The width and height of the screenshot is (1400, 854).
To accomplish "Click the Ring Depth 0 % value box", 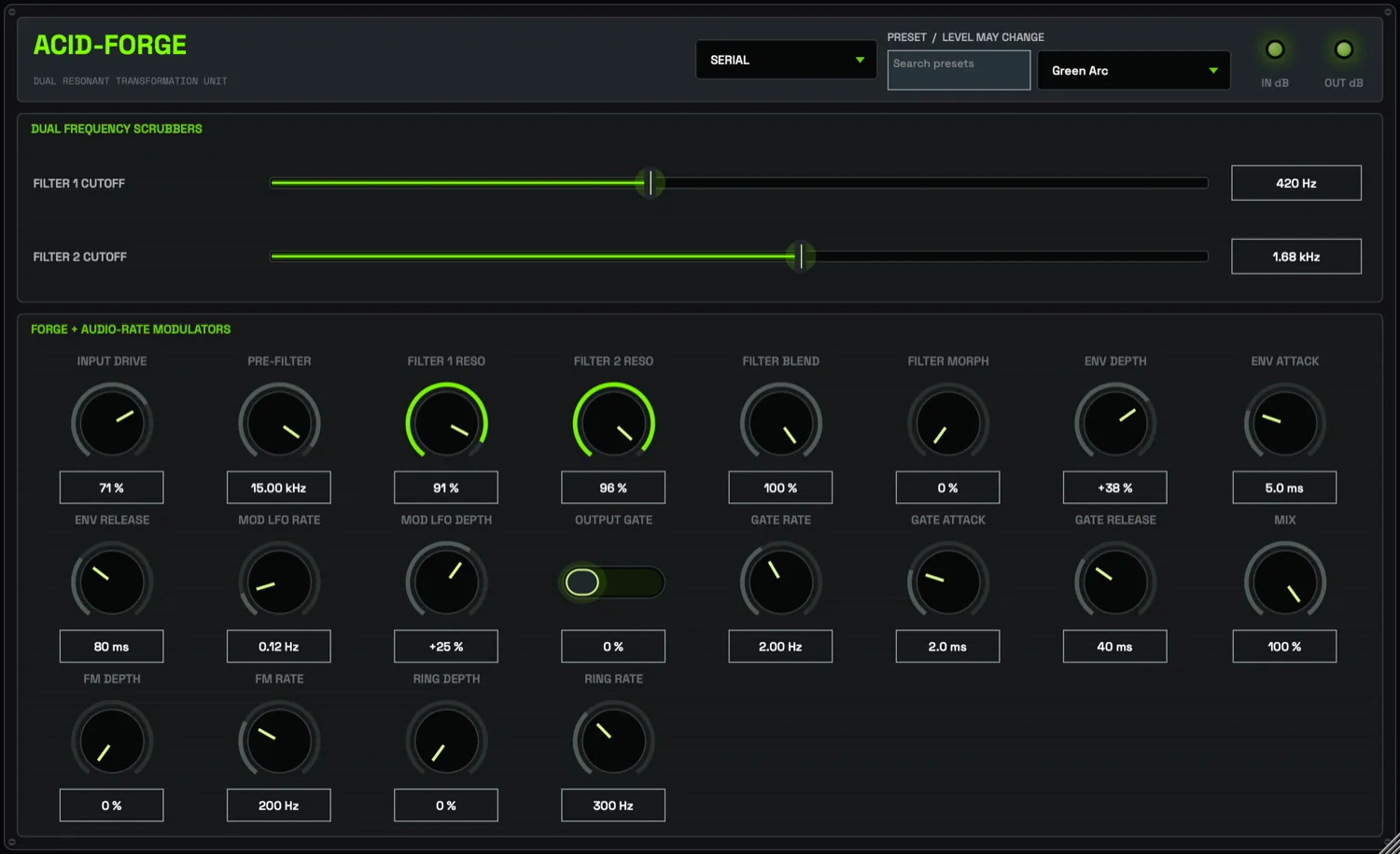I will [x=446, y=805].
